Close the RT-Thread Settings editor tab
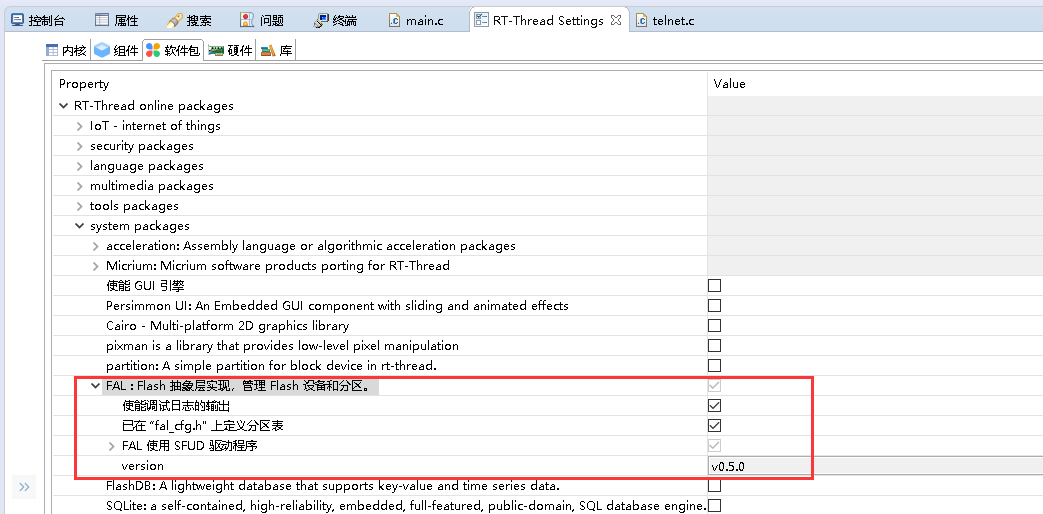 (616, 20)
